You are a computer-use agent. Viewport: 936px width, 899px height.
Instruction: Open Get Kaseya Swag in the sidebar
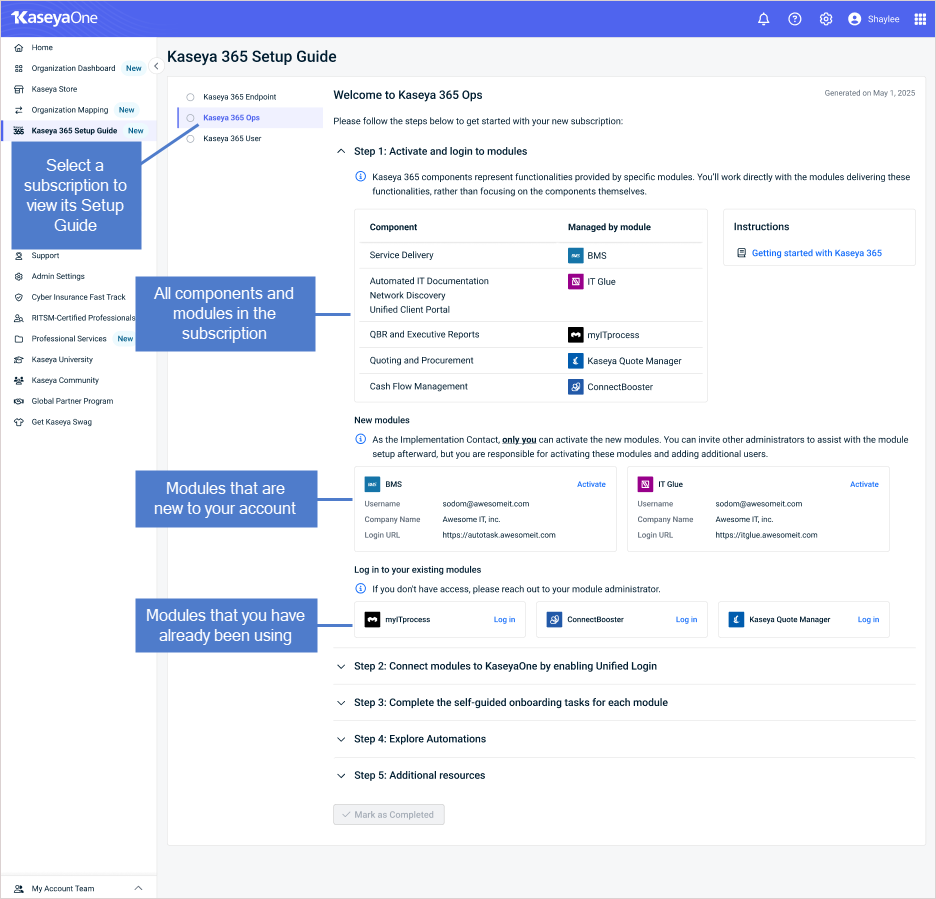click(61, 422)
